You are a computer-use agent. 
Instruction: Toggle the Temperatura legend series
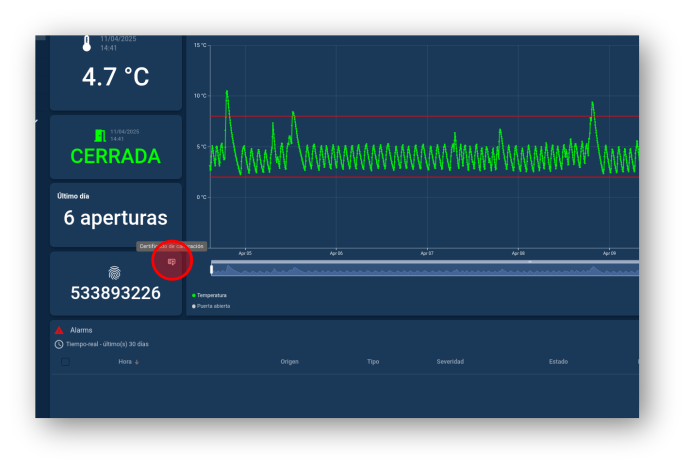click(209, 295)
